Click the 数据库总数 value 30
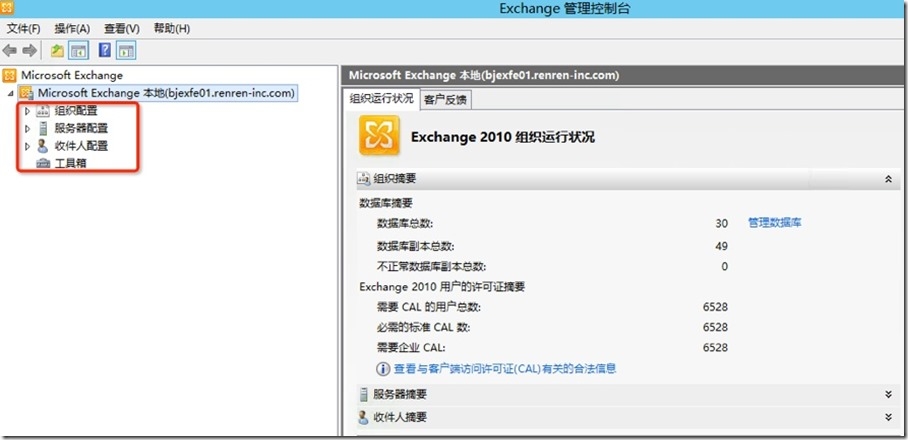Image resolution: width=908 pixels, height=440 pixels. click(x=722, y=223)
